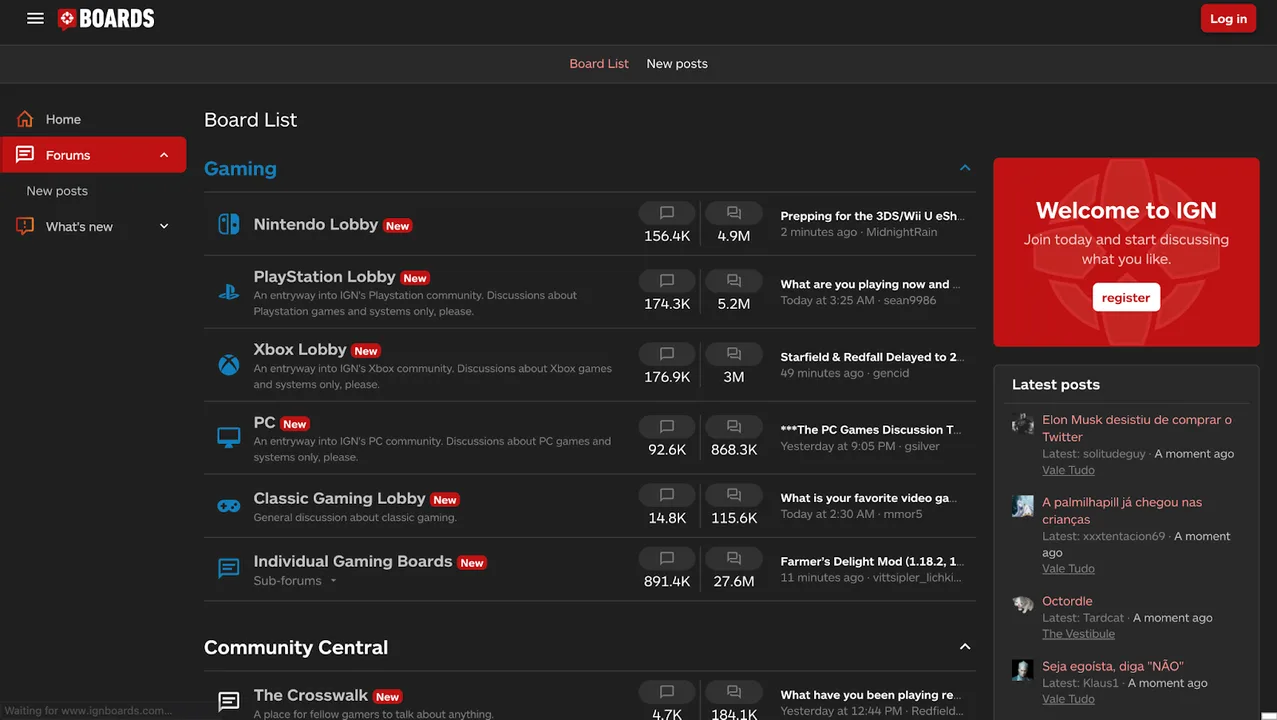The height and width of the screenshot is (720, 1277).
Task: Click the IGN Boards logo
Action: [106, 18]
